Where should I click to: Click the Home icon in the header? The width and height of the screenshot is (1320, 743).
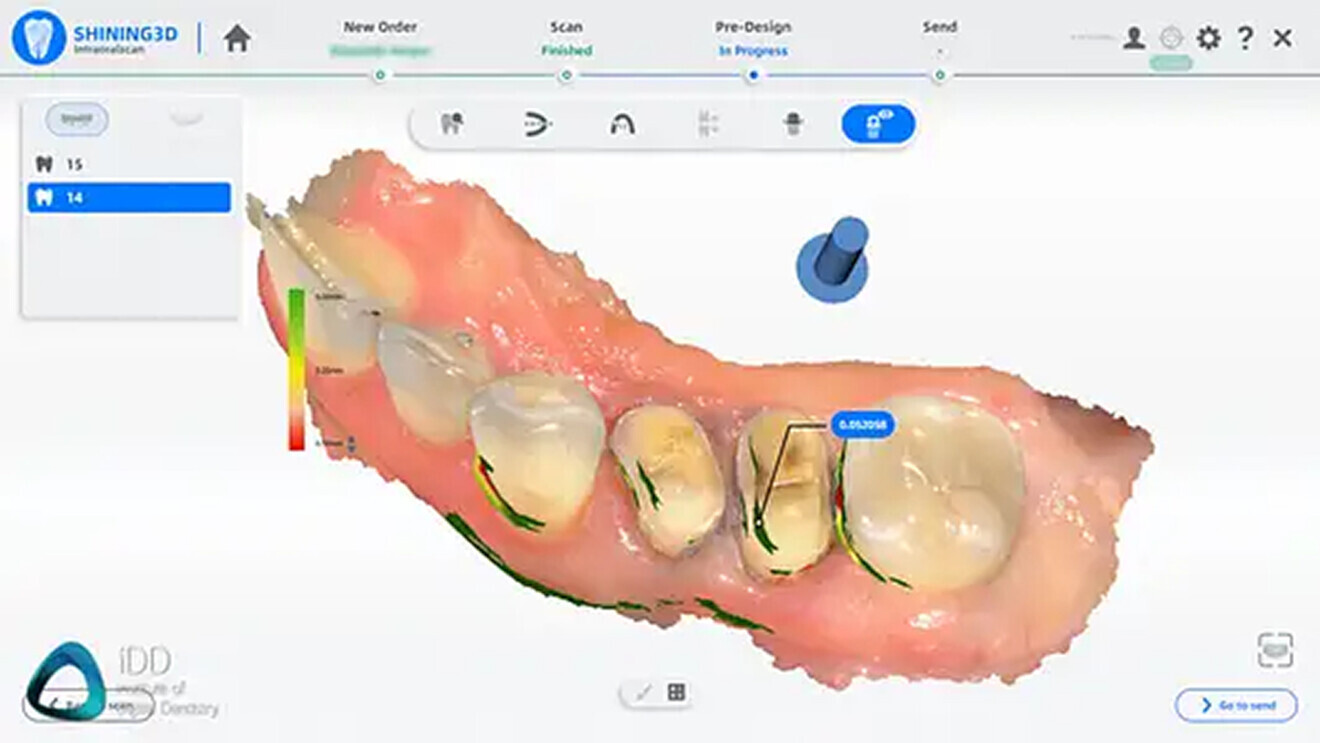pos(235,36)
